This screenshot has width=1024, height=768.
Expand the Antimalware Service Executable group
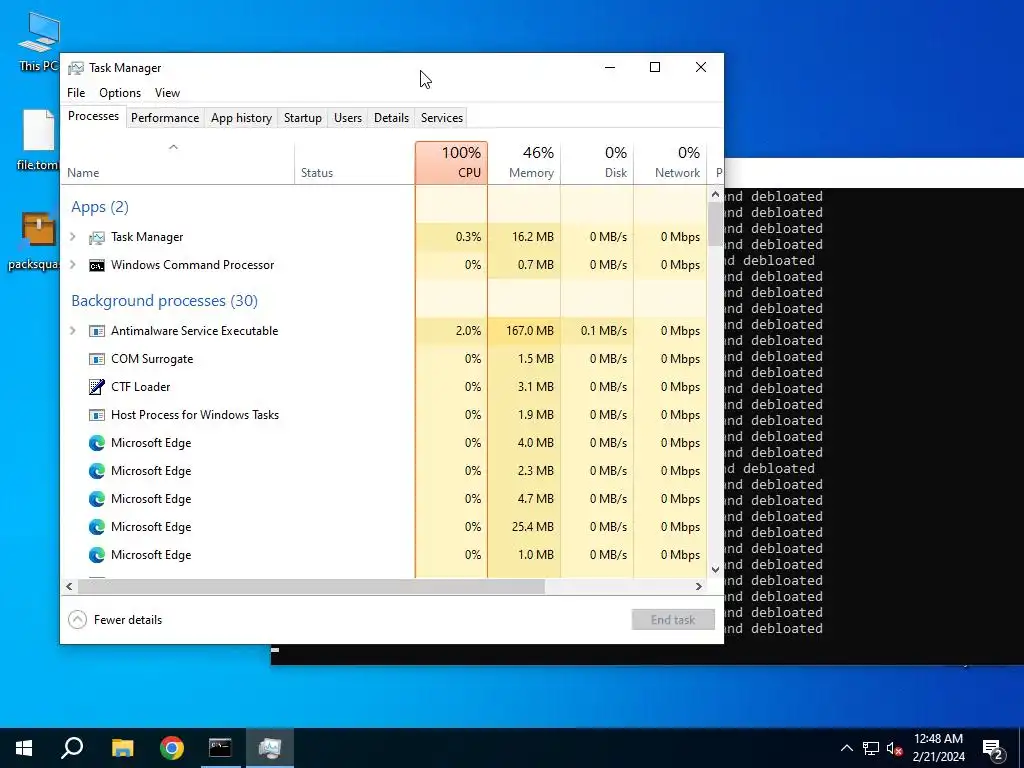[73, 331]
